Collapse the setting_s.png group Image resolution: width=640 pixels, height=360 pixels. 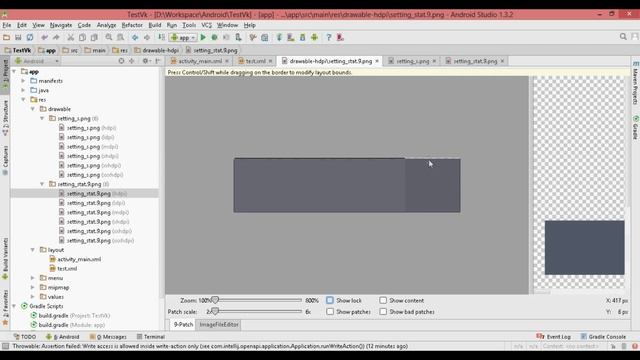[42, 118]
